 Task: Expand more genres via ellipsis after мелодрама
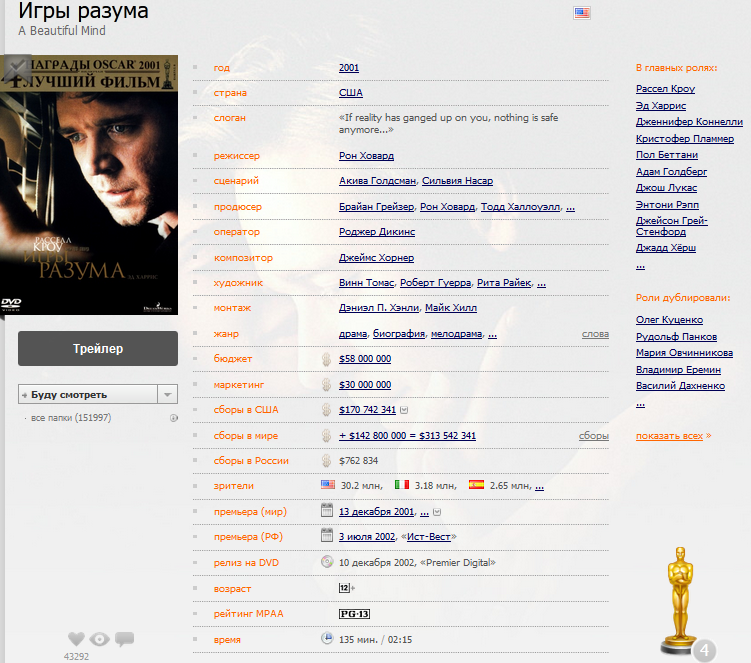492,334
